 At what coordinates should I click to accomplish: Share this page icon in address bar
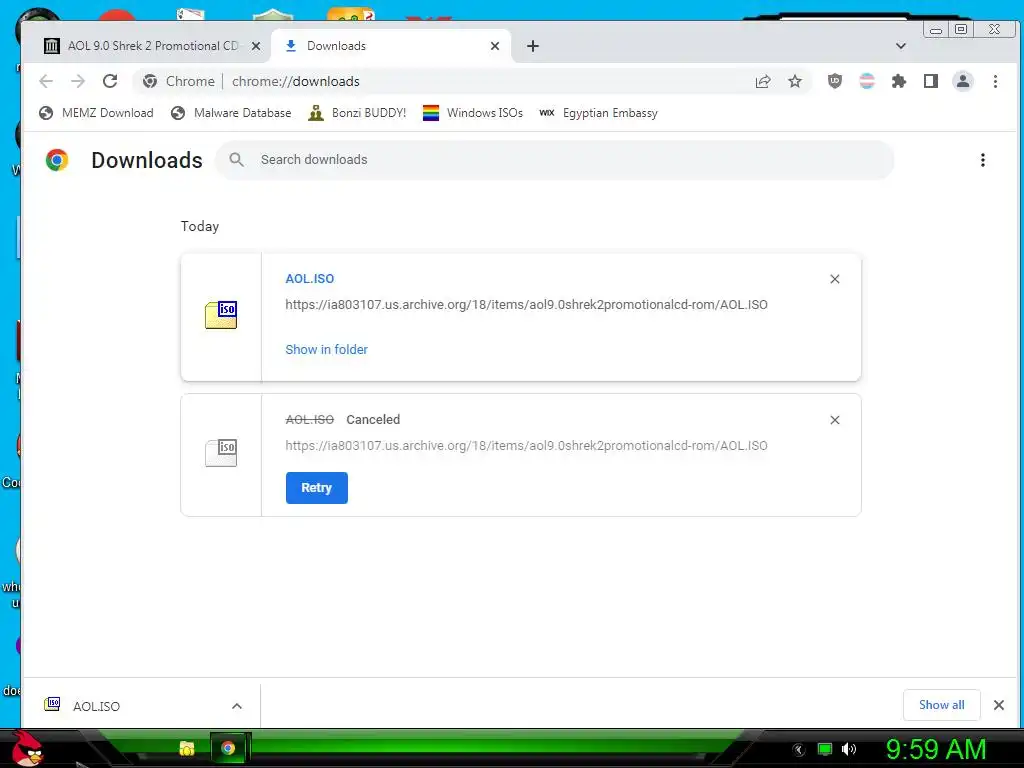tap(763, 81)
